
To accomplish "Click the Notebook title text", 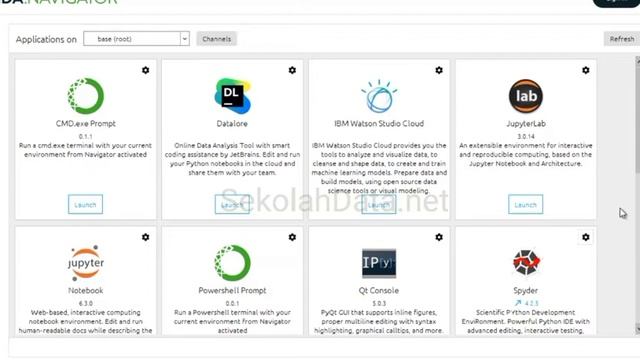I will (x=86, y=291).
